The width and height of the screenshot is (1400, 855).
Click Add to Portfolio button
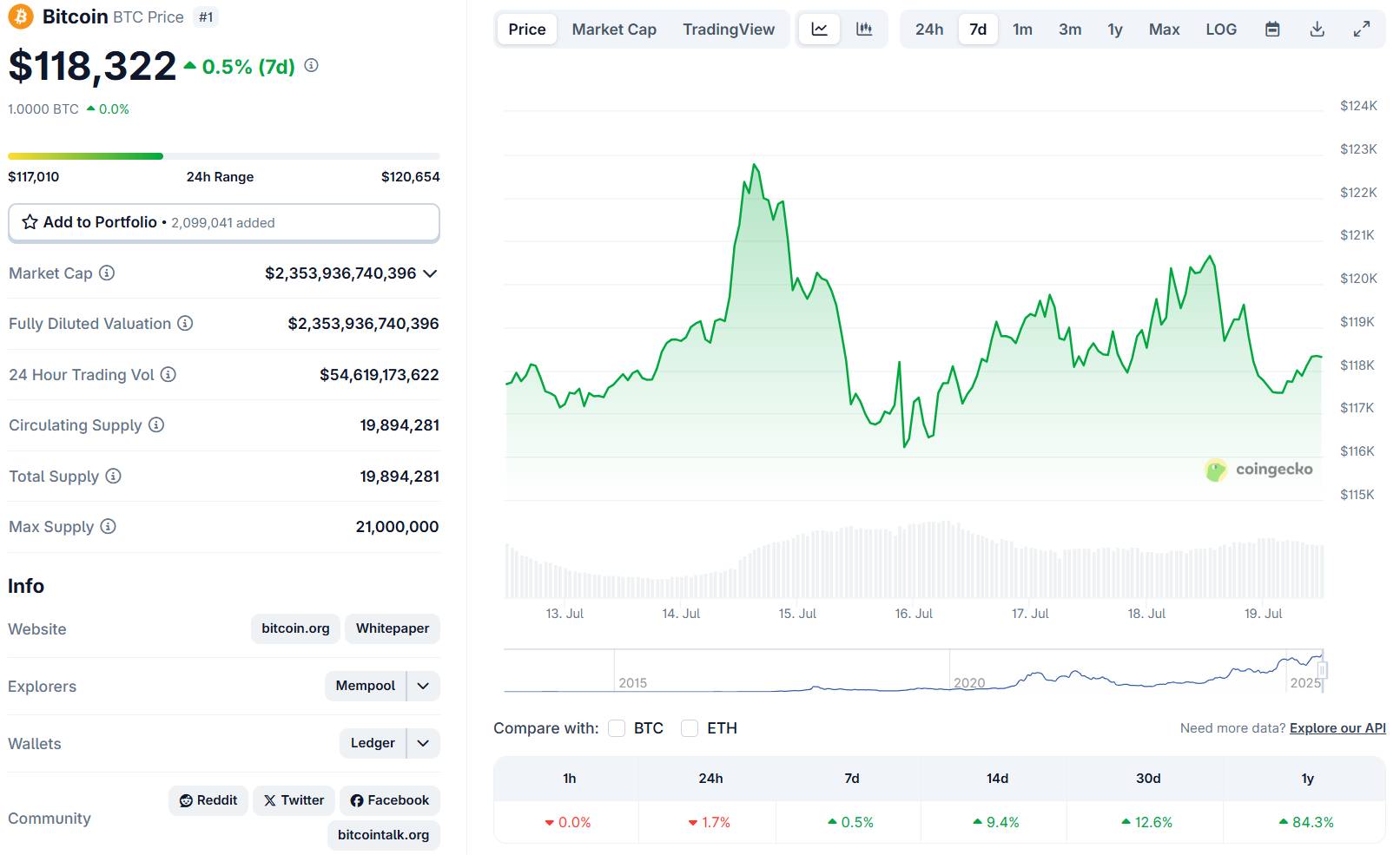click(x=223, y=223)
